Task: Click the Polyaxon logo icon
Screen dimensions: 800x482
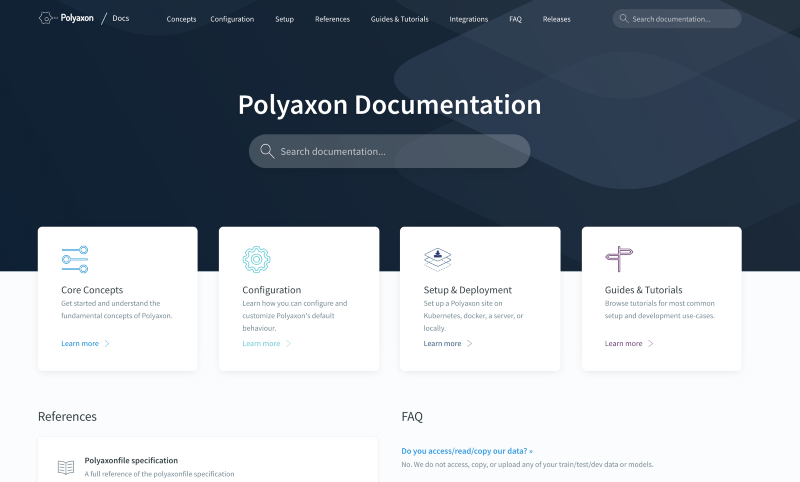Action: click(x=47, y=18)
